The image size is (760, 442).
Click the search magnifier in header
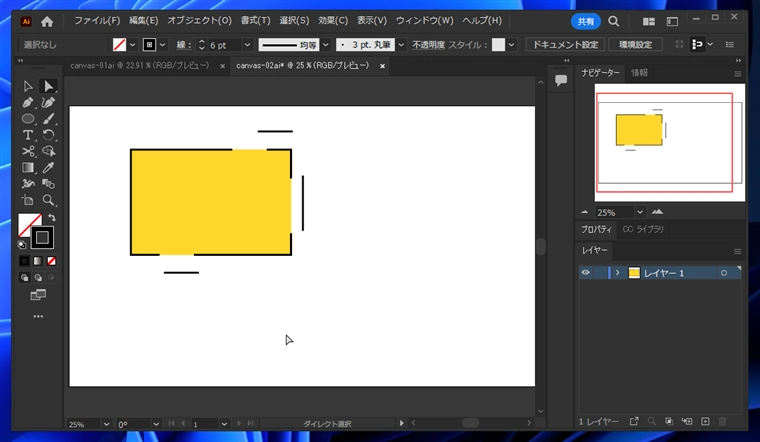pyautogui.click(x=614, y=21)
